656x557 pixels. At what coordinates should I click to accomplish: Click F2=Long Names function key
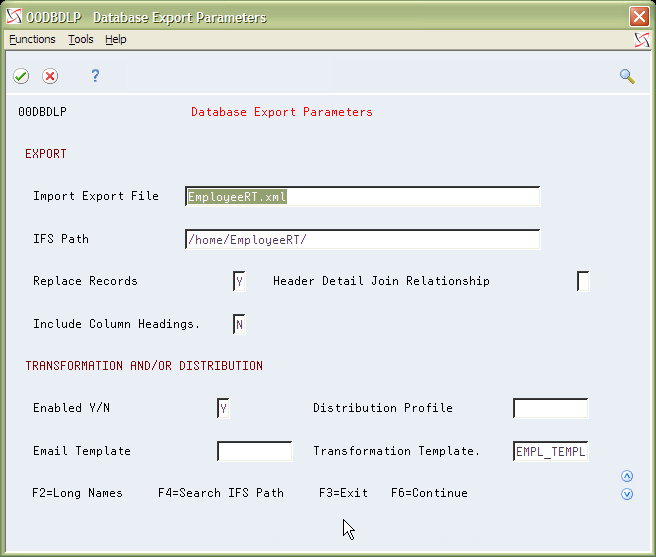click(77, 493)
